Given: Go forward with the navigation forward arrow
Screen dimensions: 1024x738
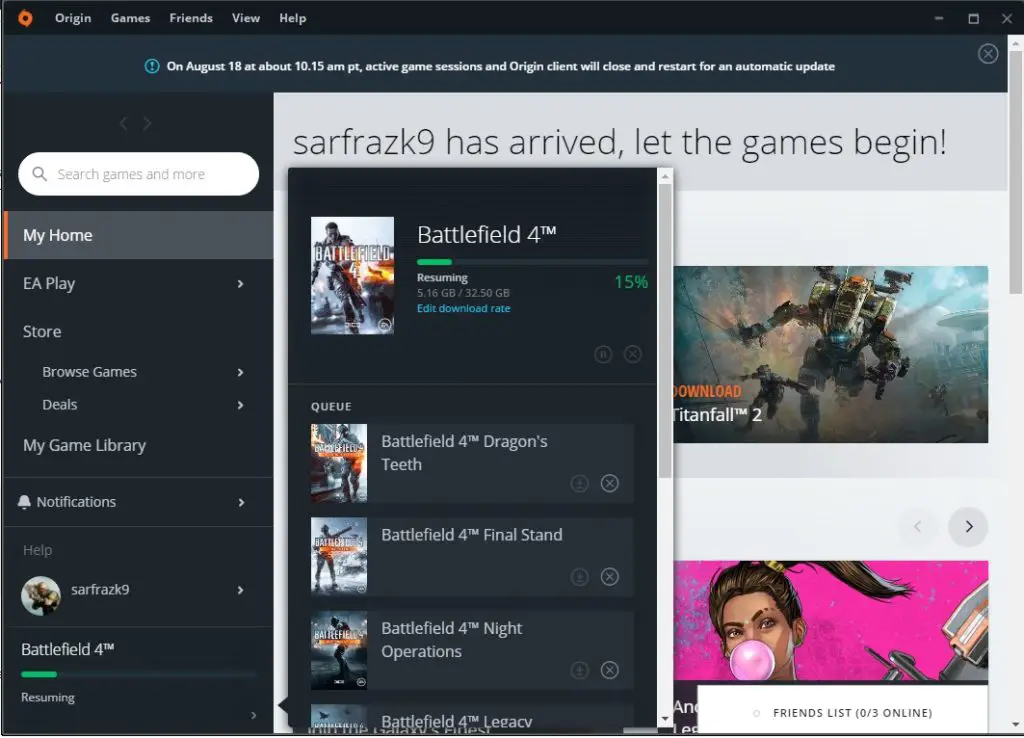Looking at the screenshot, I should [x=147, y=123].
